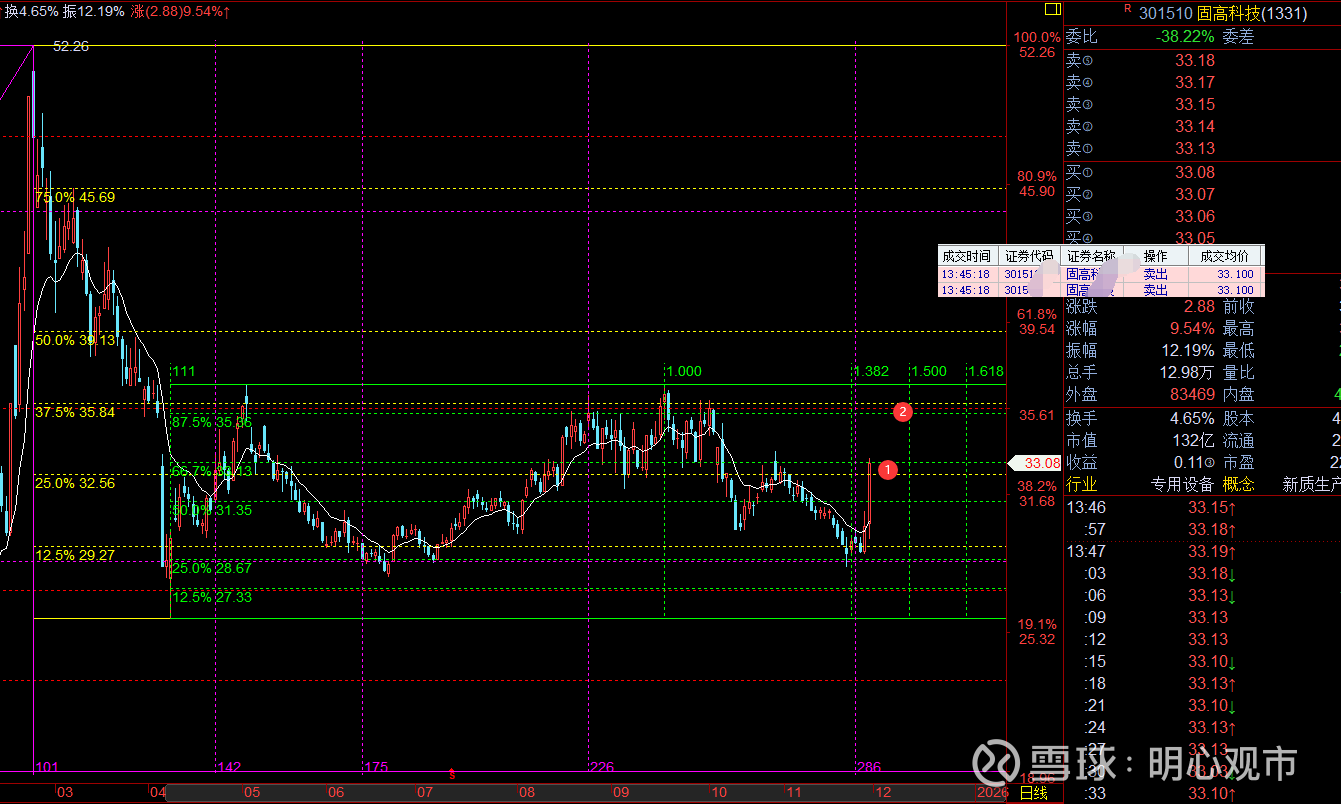The image size is (1341, 808).
Task: Click the 买① bid price 33.08 row
Action: (x=1195, y=173)
